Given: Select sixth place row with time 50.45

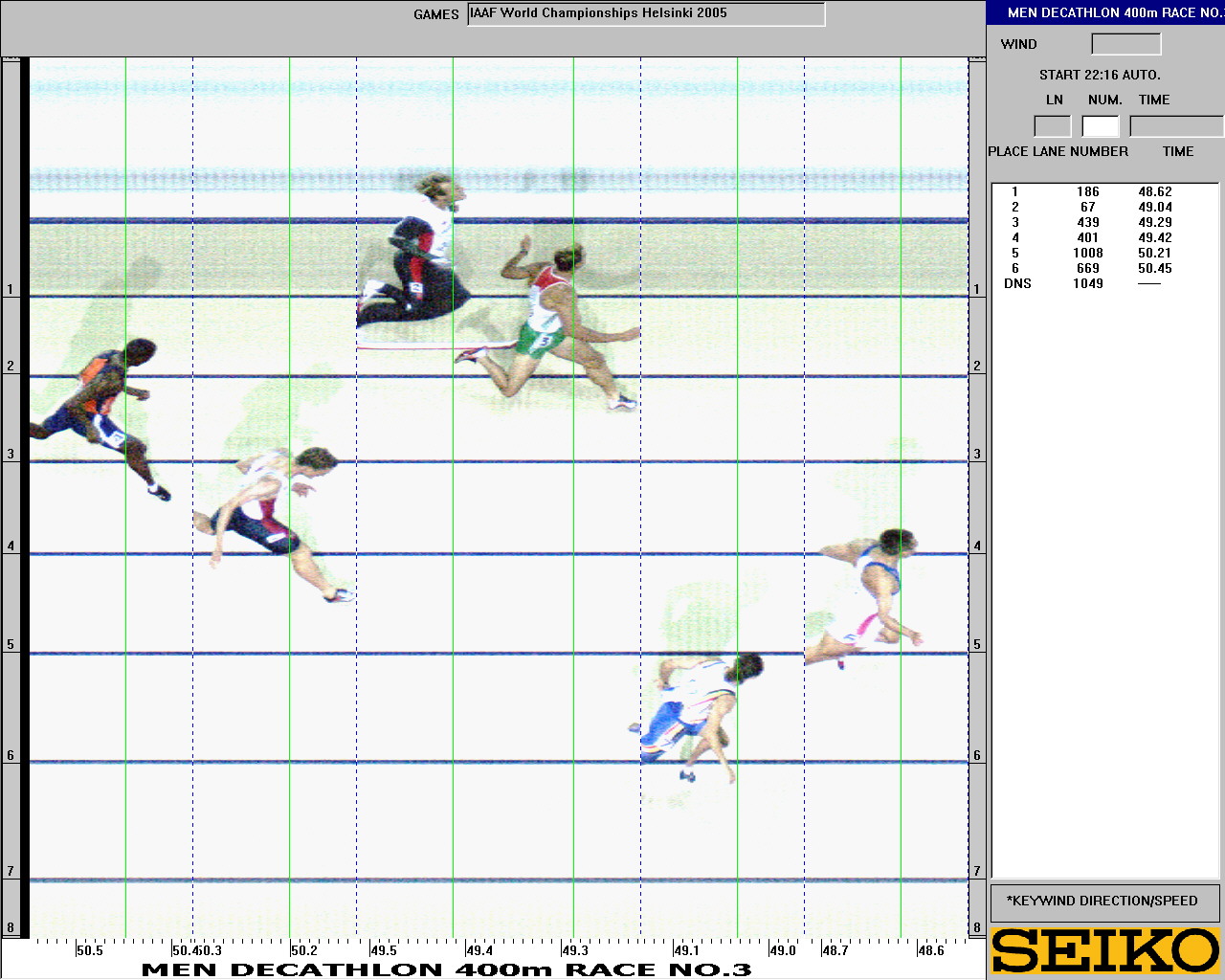Looking at the screenshot, I should [x=1088, y=269].
